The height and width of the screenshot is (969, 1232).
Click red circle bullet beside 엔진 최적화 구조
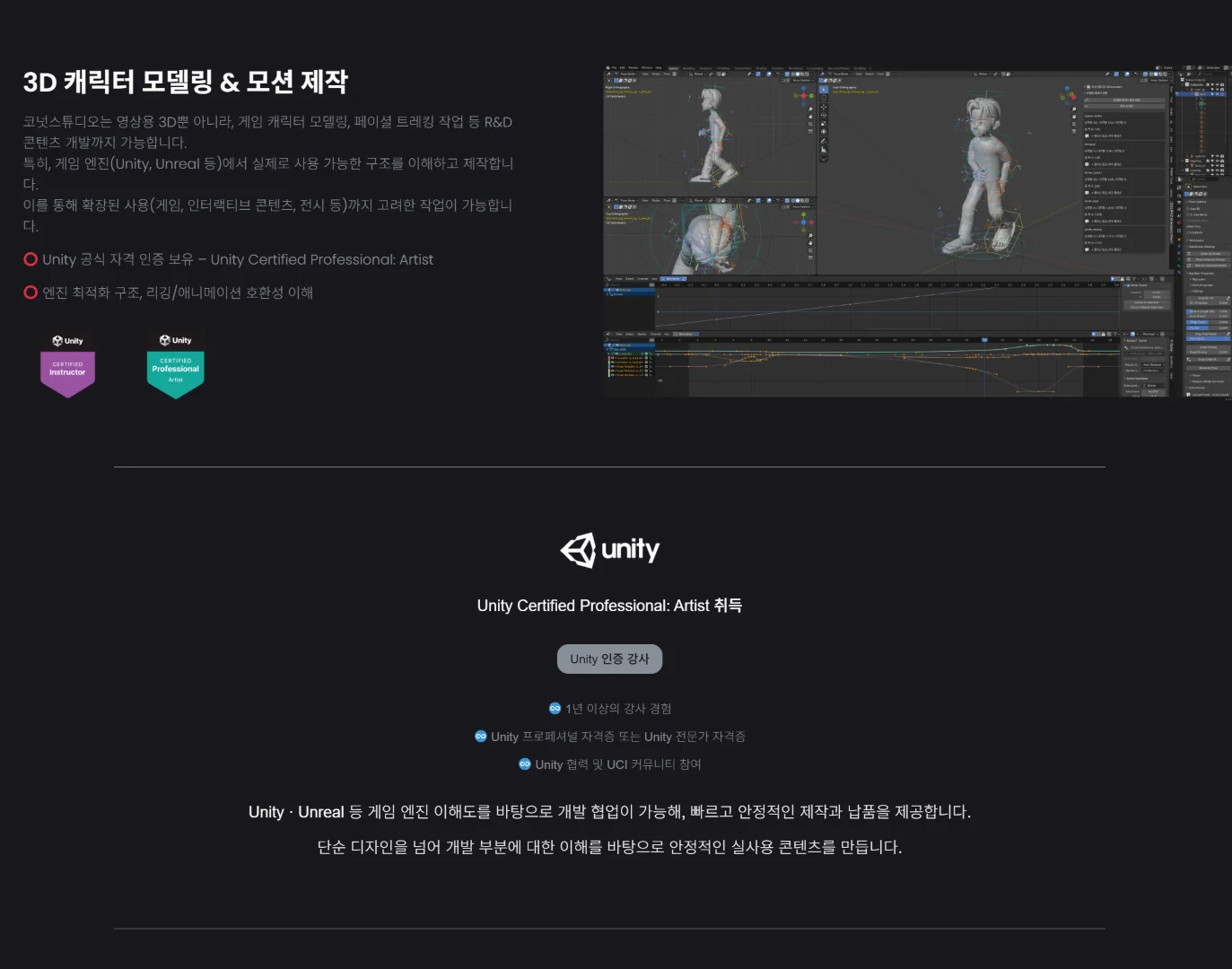(x=31, y=292)
